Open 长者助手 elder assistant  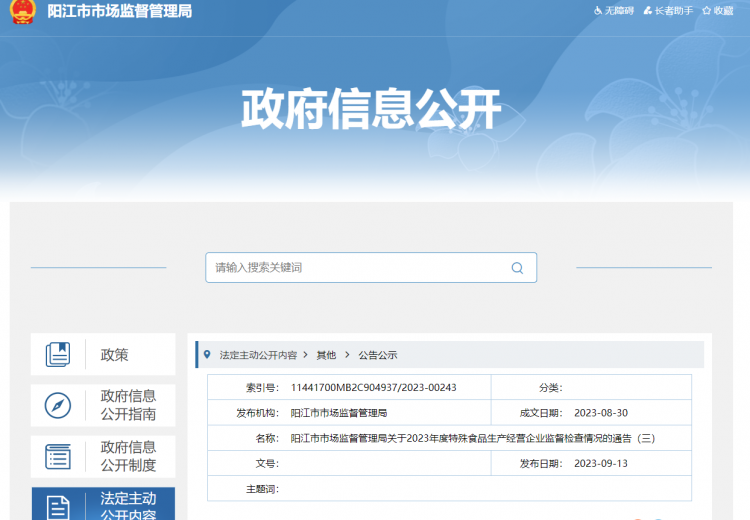point(668,11)
